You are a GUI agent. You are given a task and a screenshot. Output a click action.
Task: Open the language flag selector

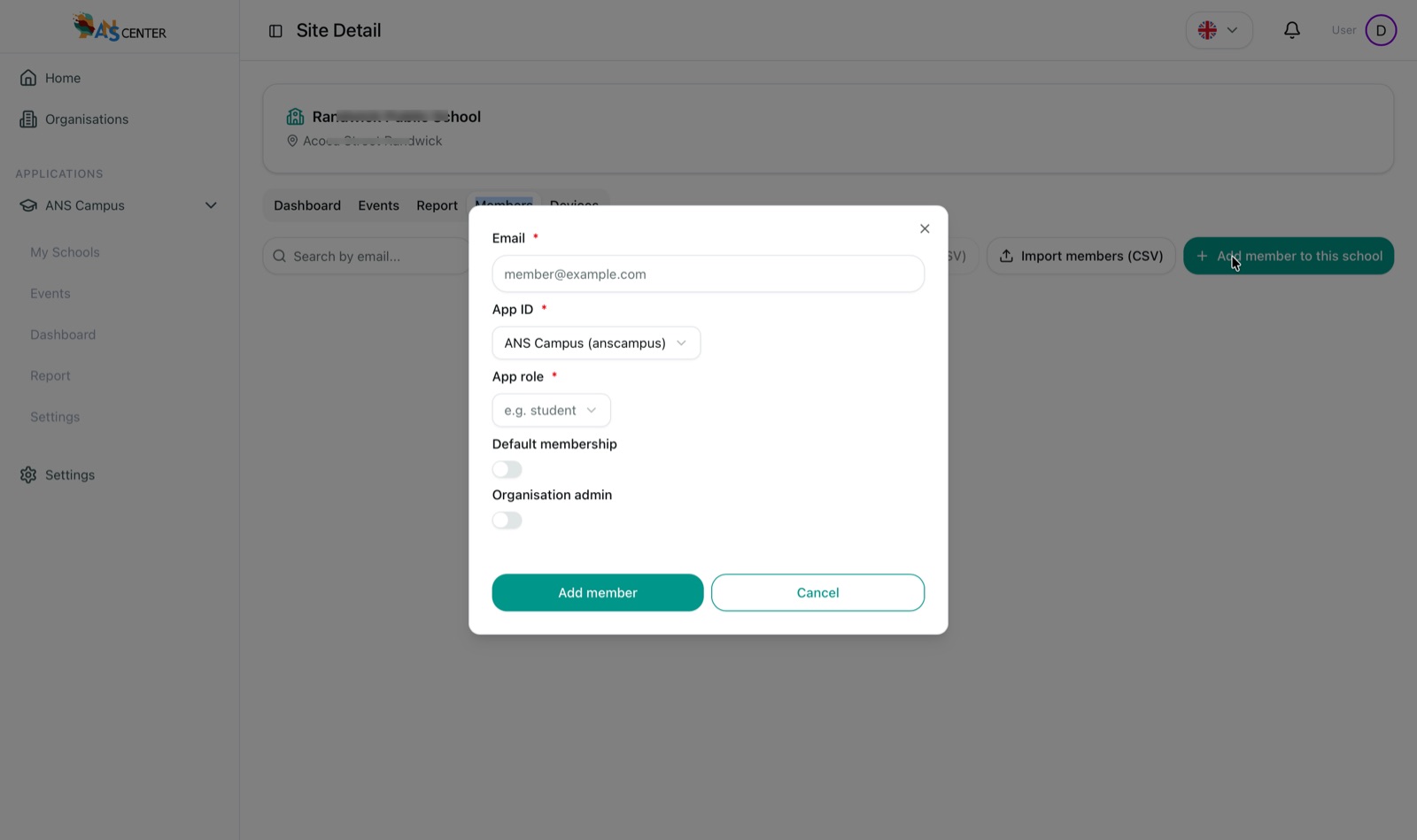tap(1219, 30)
